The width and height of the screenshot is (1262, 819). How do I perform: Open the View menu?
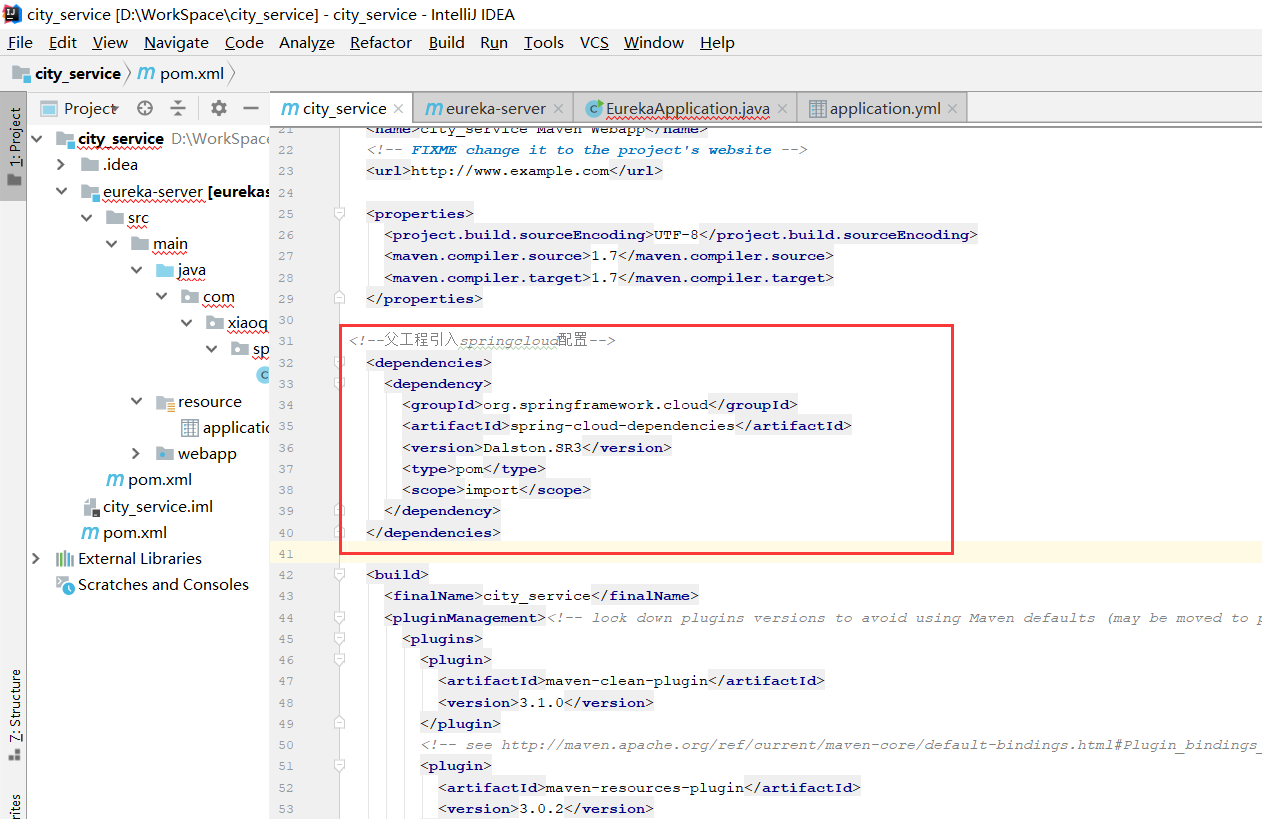tap(110, 42)
